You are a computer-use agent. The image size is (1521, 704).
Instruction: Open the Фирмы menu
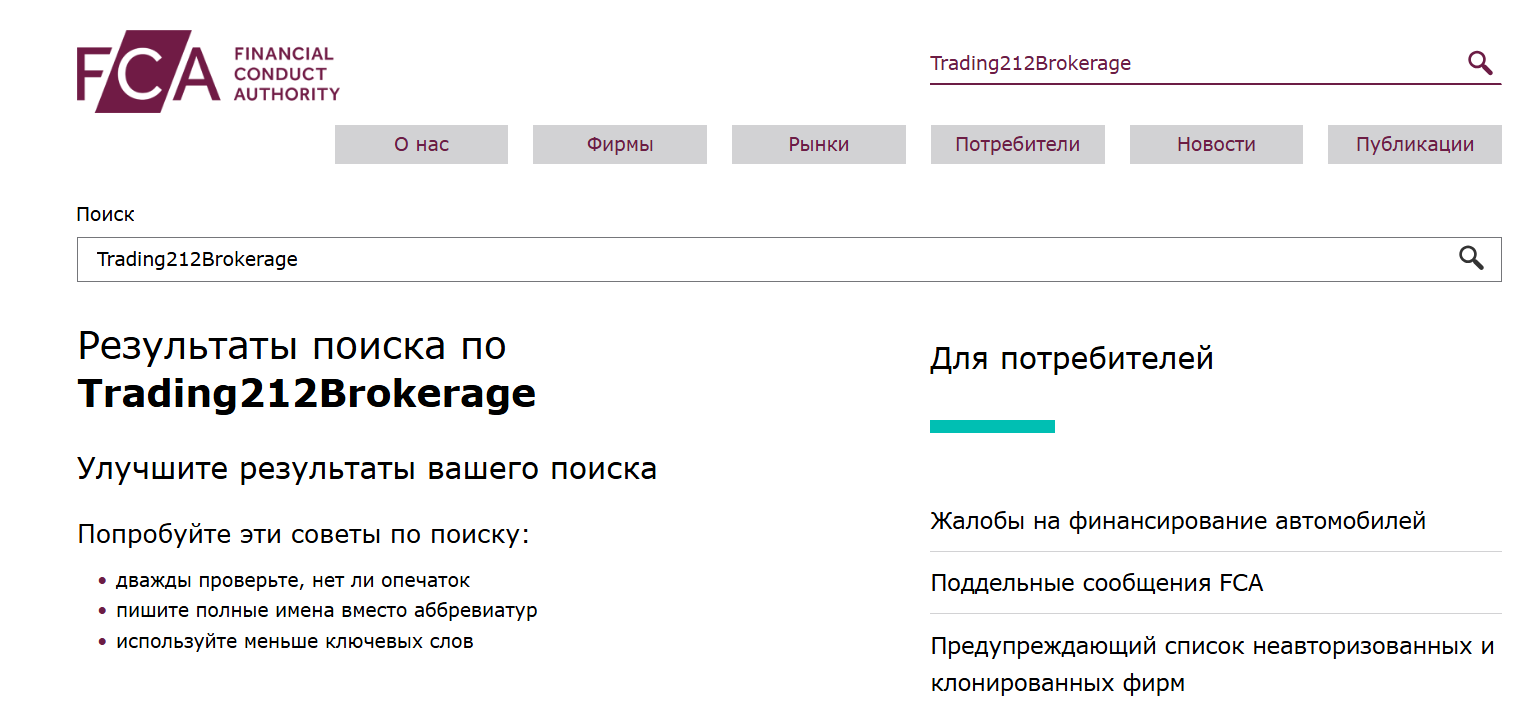tap(620, 144)
